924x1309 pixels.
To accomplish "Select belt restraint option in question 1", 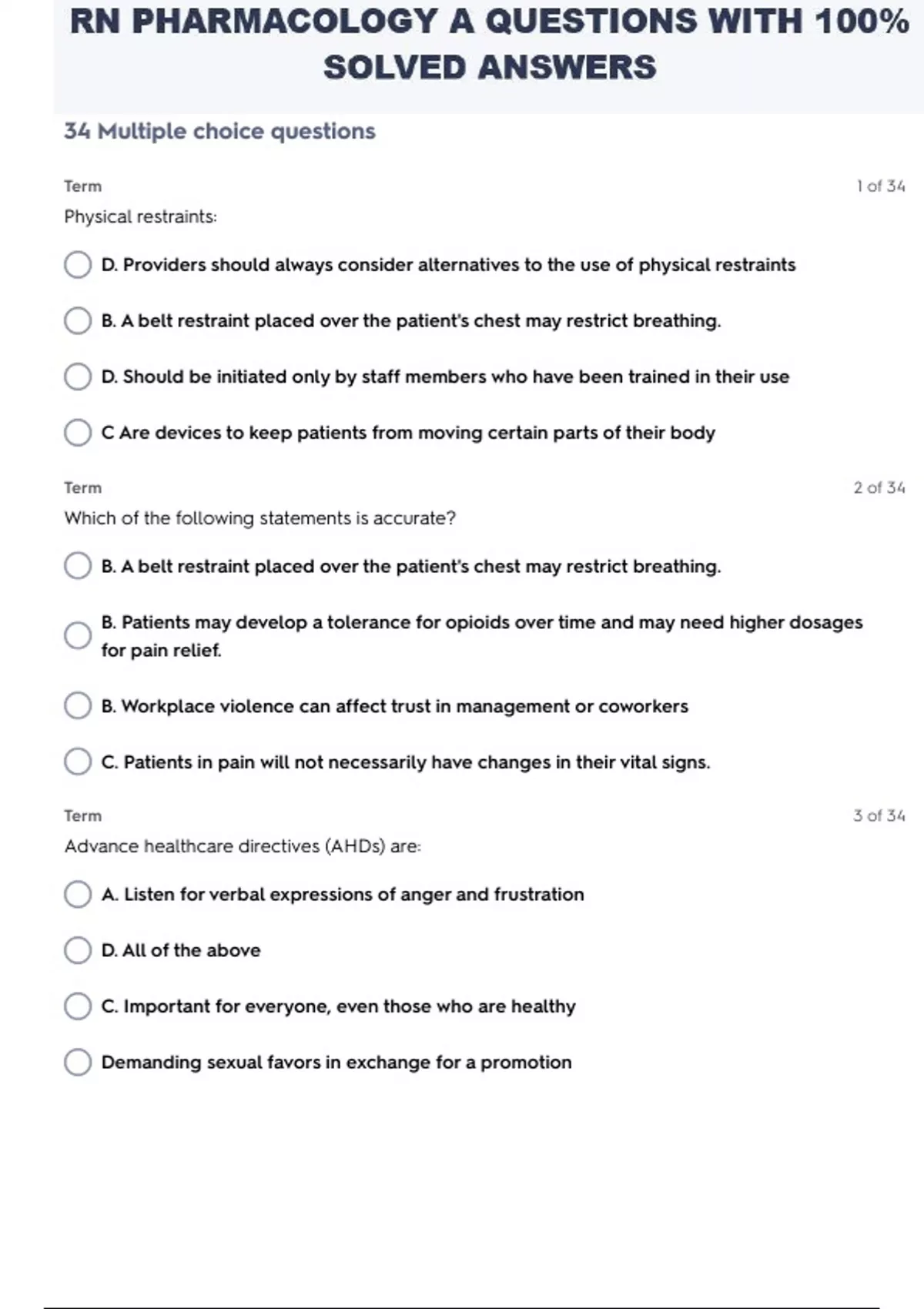I will 77,321.
